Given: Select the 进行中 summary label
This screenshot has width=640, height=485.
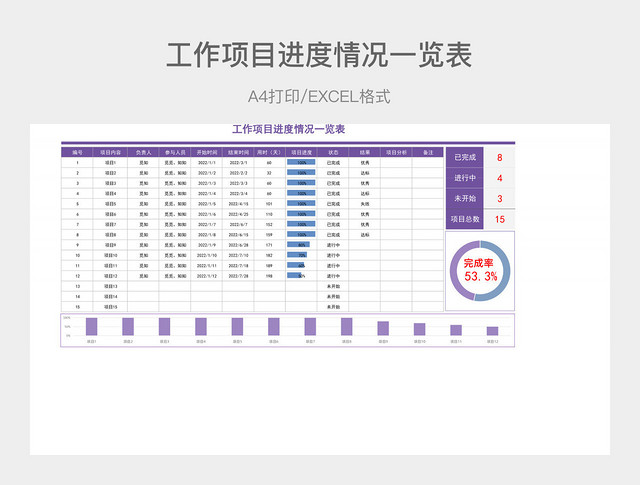Looking at the screenshot, I should pyautogui.click(x=464, y=178).
